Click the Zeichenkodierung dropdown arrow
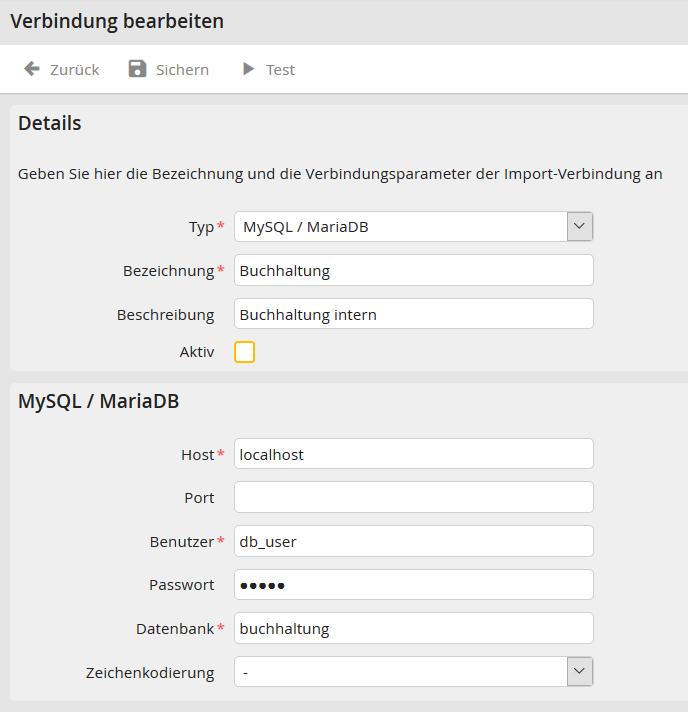Screen dimensions: 688x712 (x=580, y=672)
